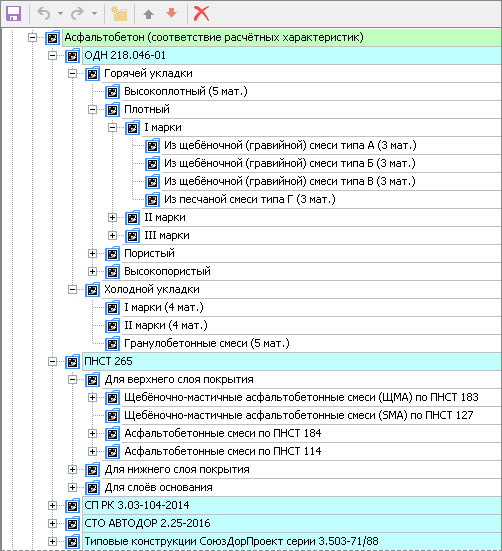Expand СП РК 3.03-104-2014 node
502x551 pixels.
(52, 505)
